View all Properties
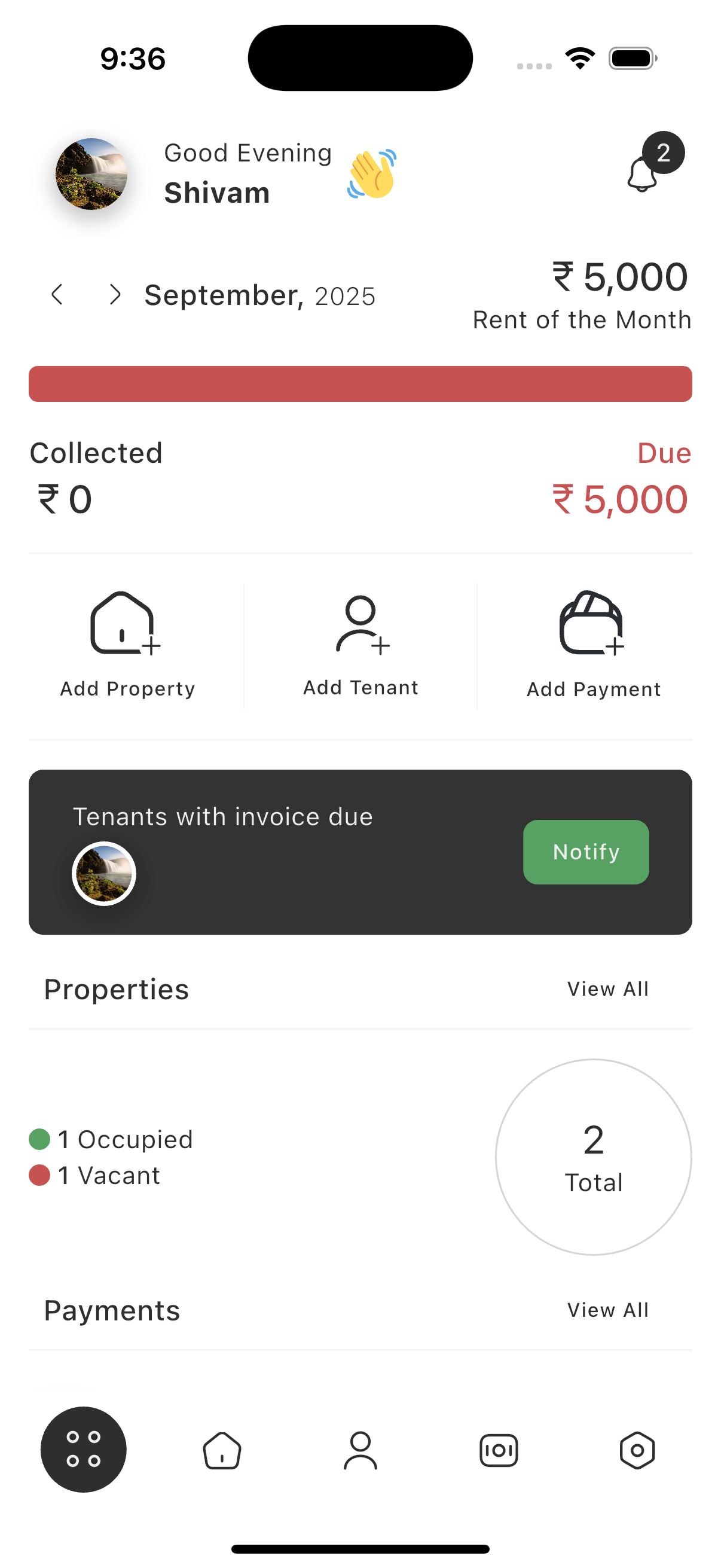This screenshot has width=721, height=1568. 608,989
